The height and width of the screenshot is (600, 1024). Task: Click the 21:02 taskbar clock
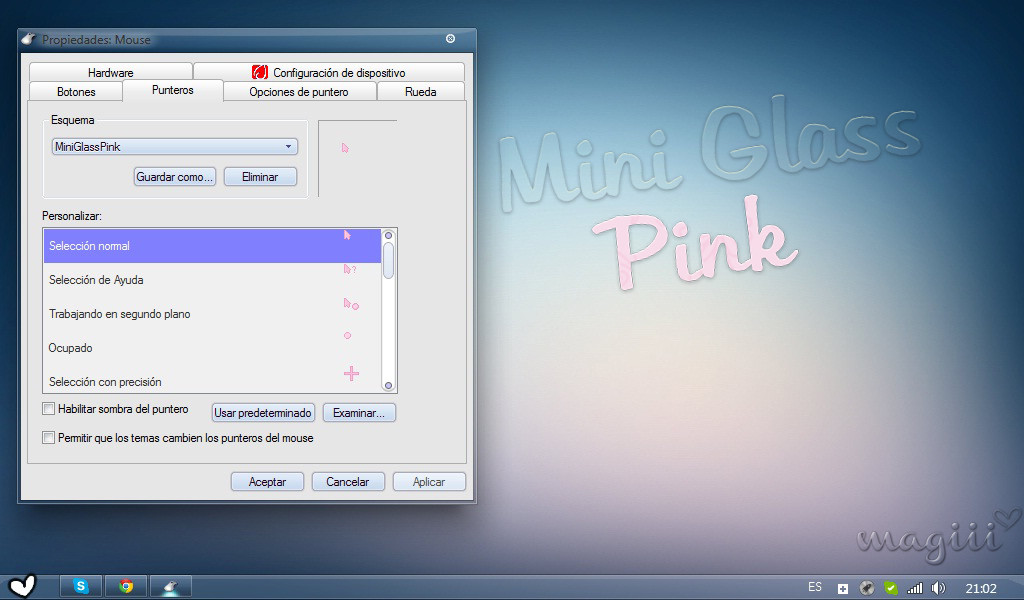tap(981, 588)
